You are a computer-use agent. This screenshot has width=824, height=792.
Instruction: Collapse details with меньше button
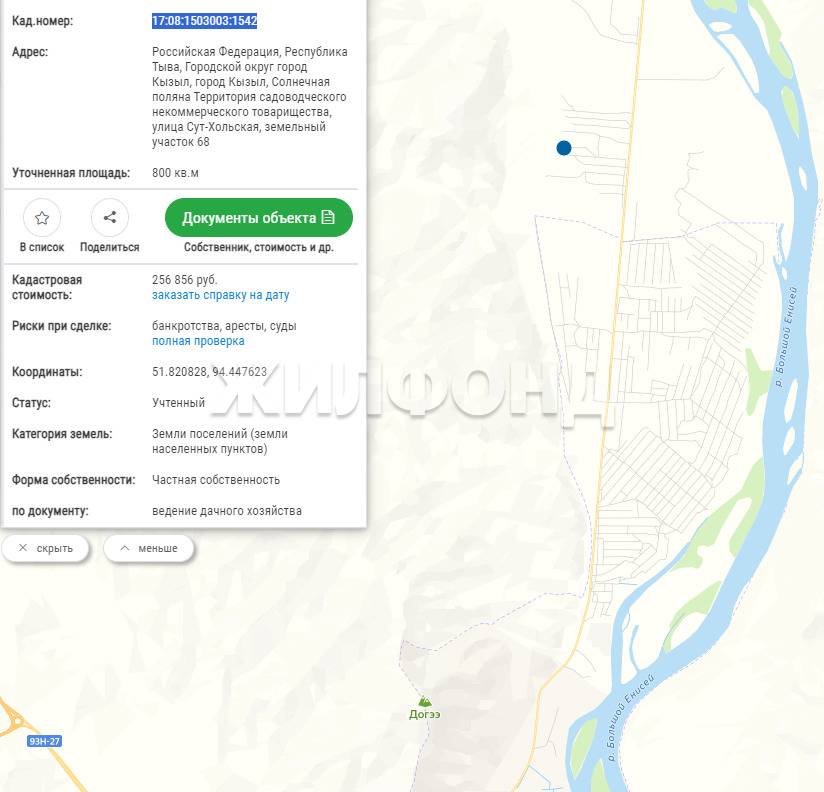click(149, 548)
